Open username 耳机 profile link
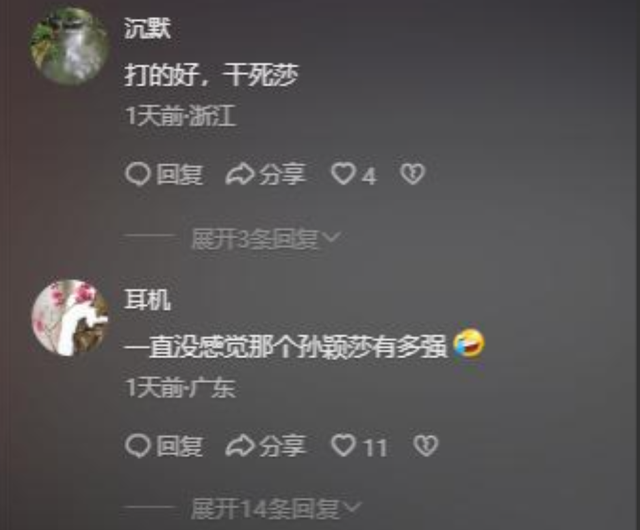640x530 pixels. click(x=147, y=300)
